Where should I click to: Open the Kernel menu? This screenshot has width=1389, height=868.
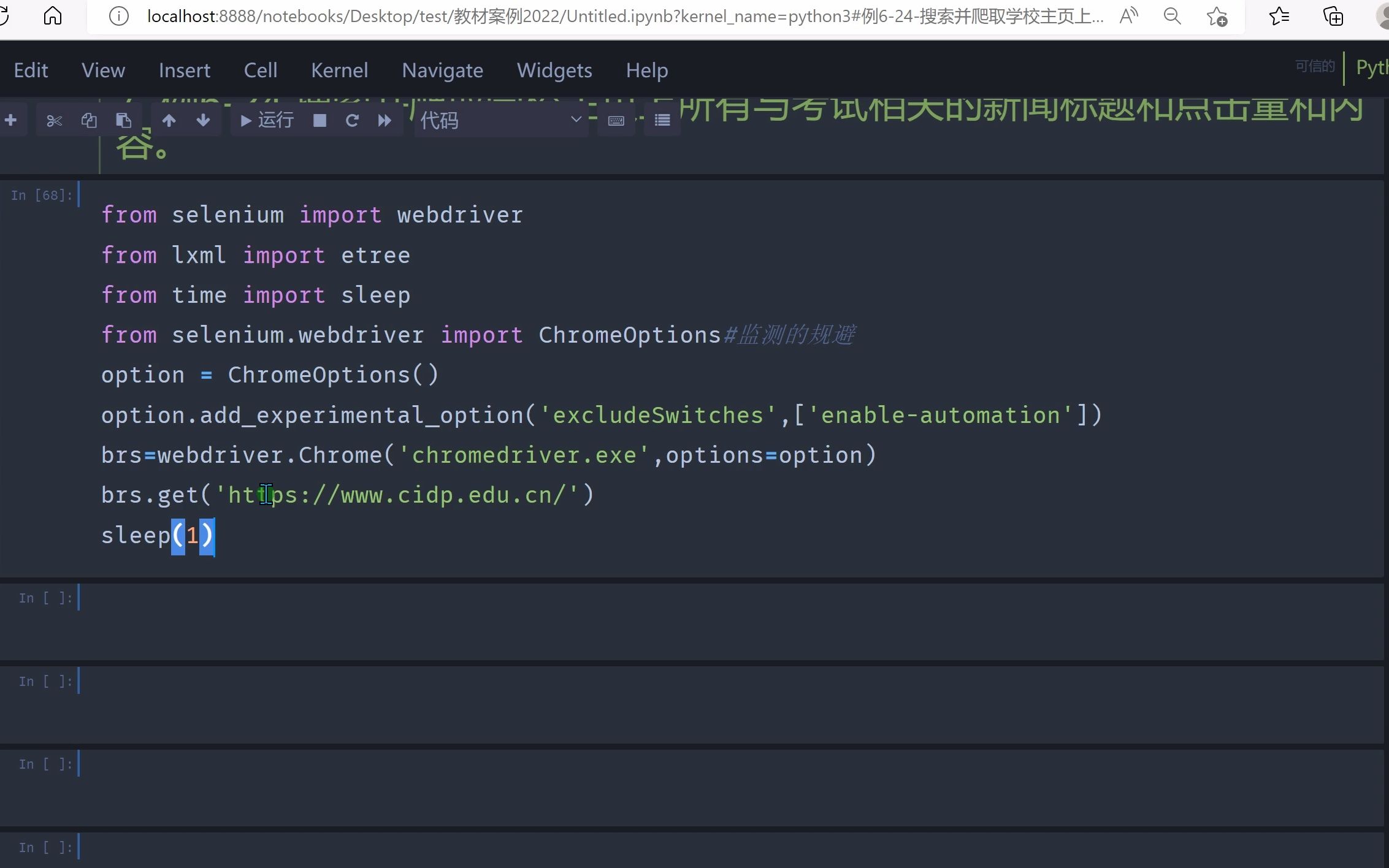point(339,70)
